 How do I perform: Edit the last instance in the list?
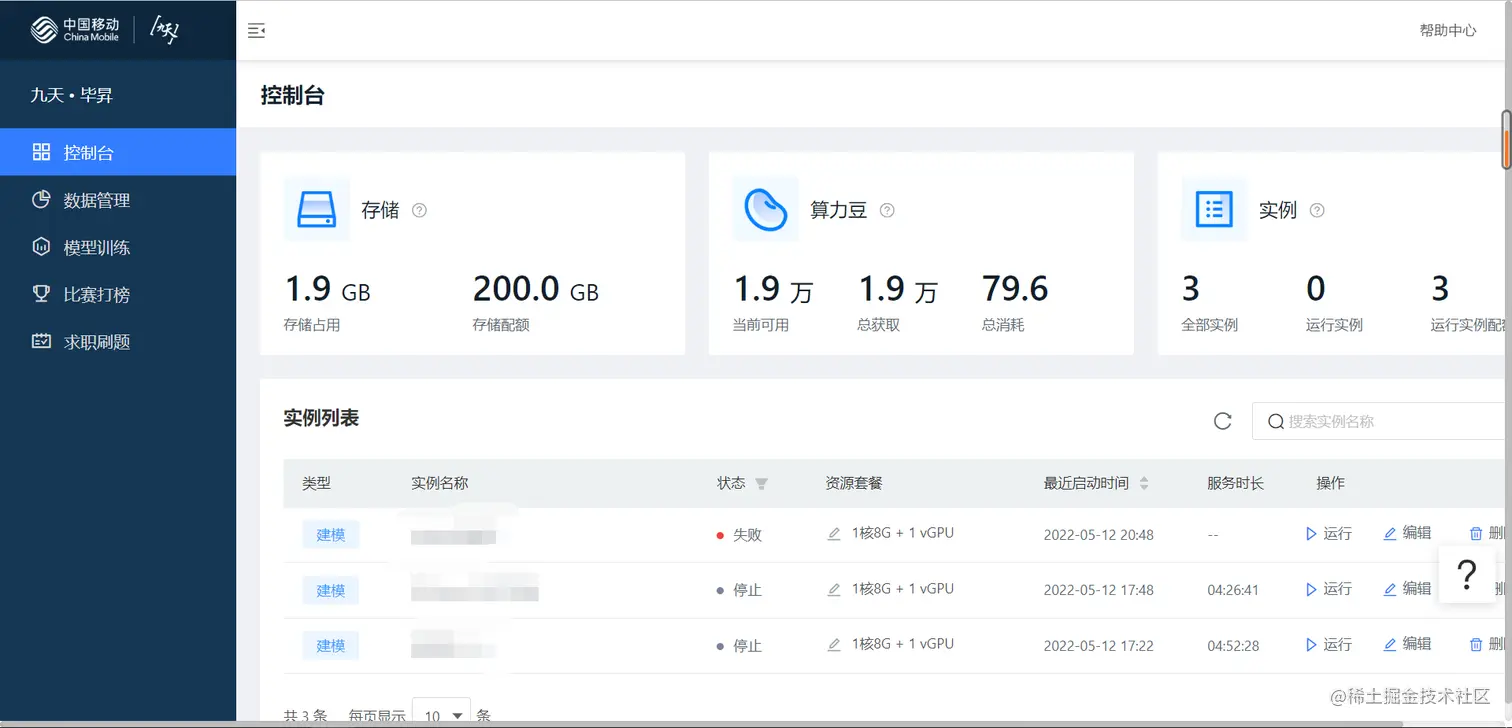click(1406, 644)
